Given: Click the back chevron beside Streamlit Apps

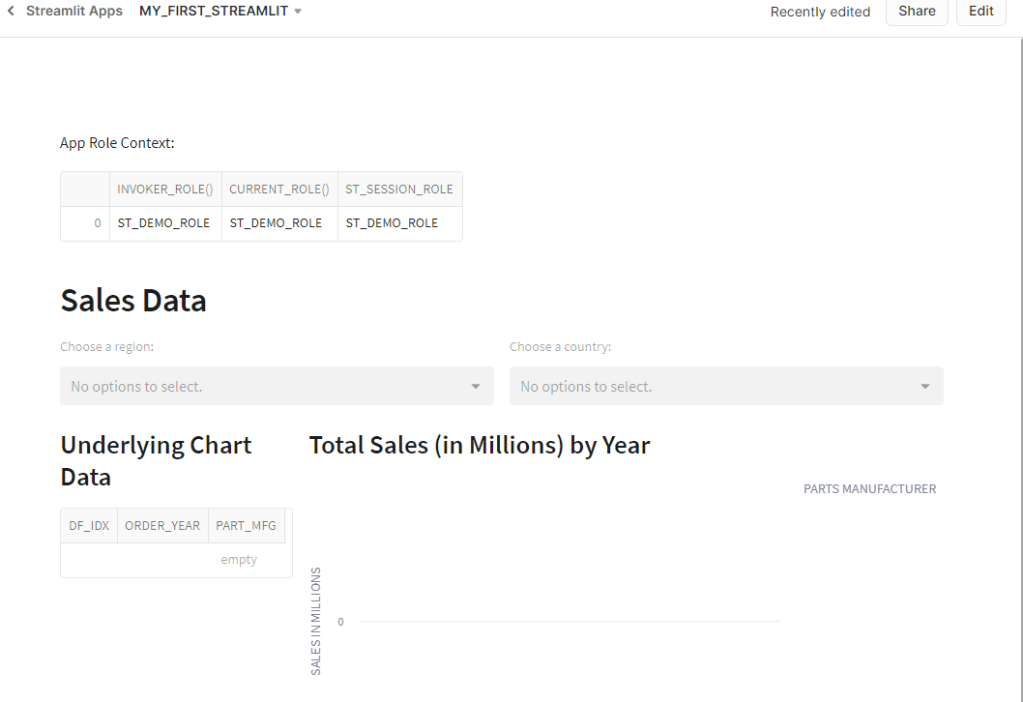Looking at the screenshot, I should click(x=11, y=11).
